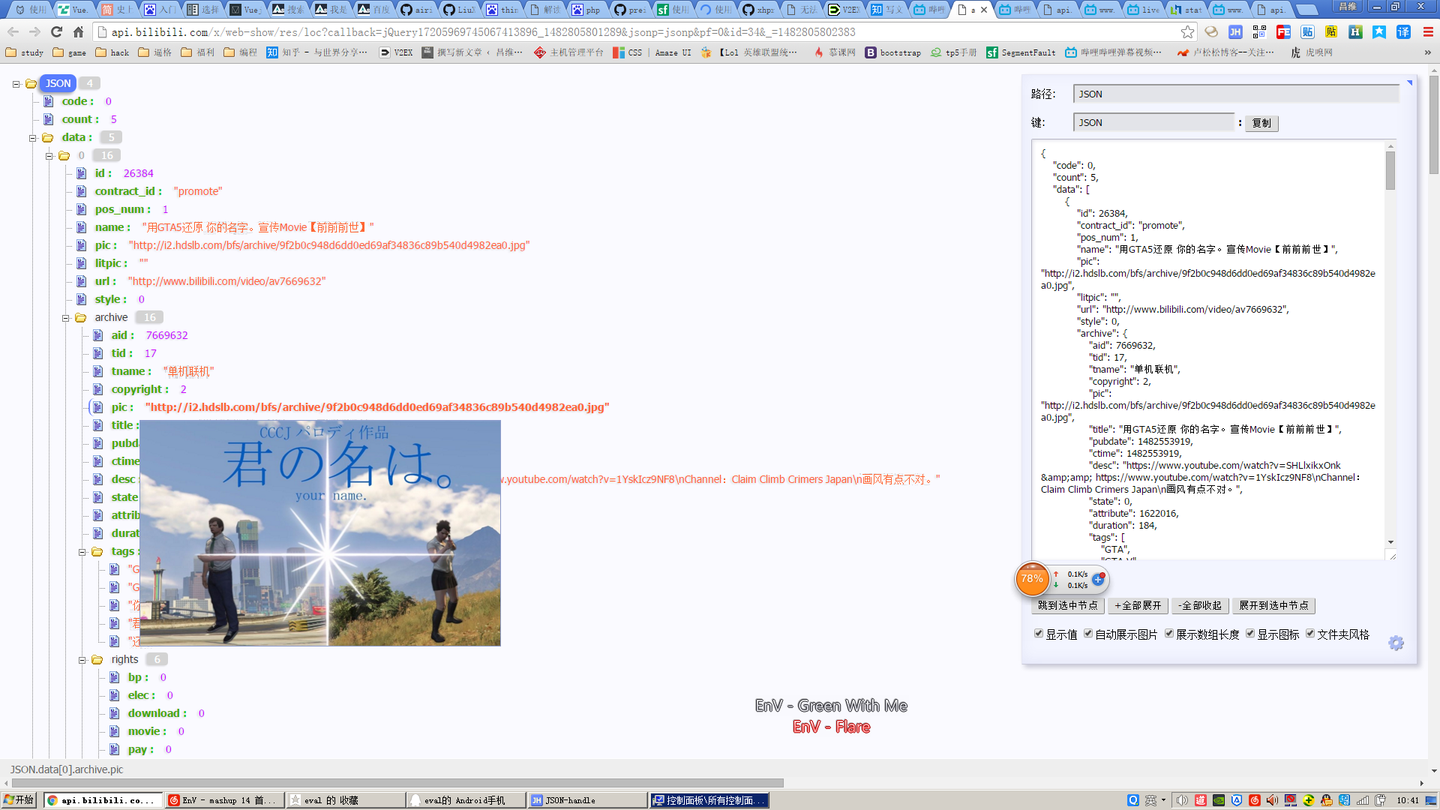Switch to the V2EX browser tab
Image resolution: width=1440 pixels, height=810 pixels.
click(x=845, y=9)
